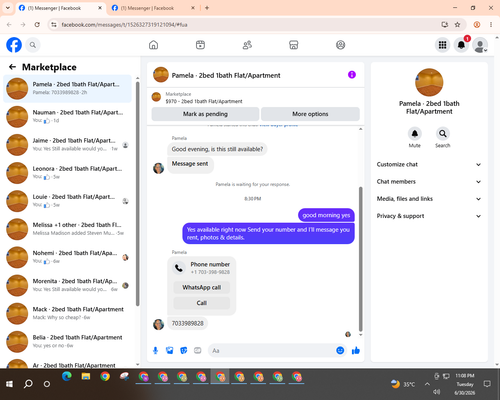Expand the Customize chat section
This screenshot has width=500, height=400.
pos(429,164)
